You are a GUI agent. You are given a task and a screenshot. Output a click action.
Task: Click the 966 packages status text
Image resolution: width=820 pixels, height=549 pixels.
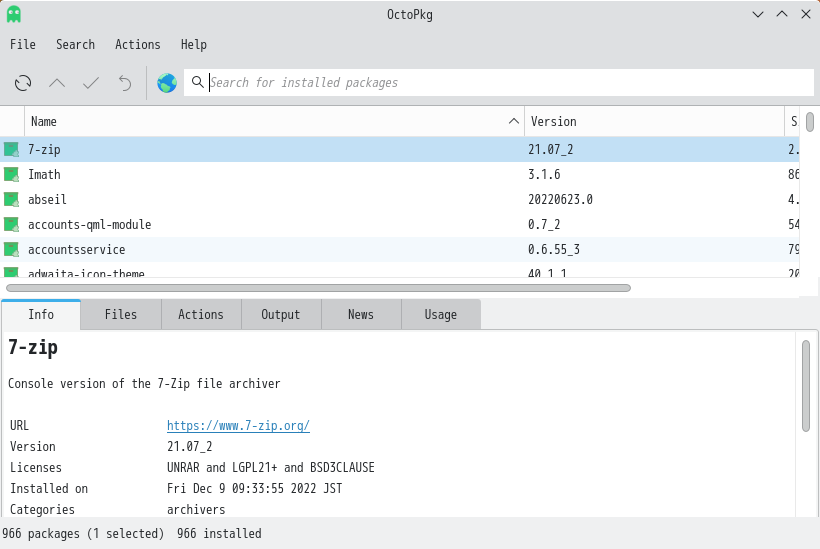click(83, 533)
